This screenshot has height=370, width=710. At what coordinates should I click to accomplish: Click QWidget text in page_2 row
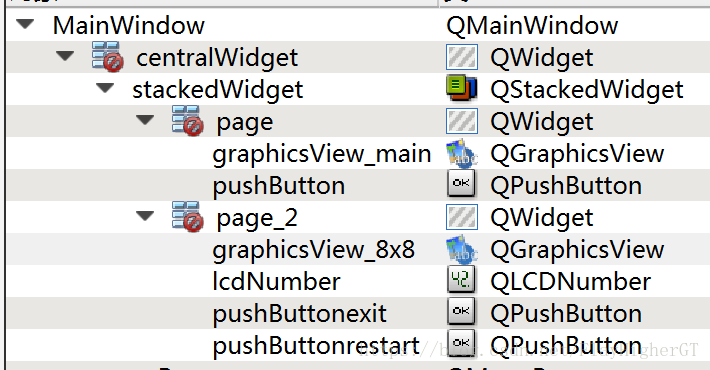[542, 218]
